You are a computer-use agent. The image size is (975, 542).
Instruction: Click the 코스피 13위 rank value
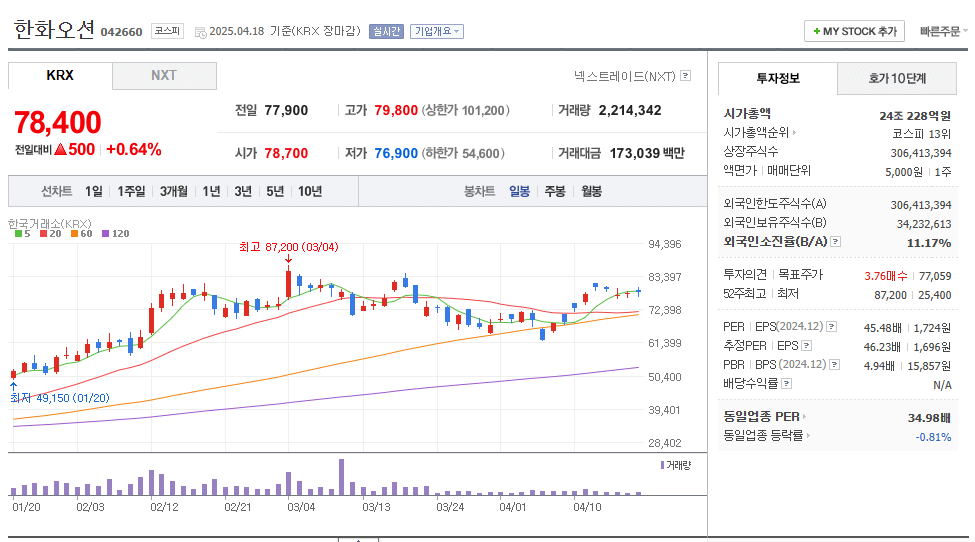tap(922, 134)
